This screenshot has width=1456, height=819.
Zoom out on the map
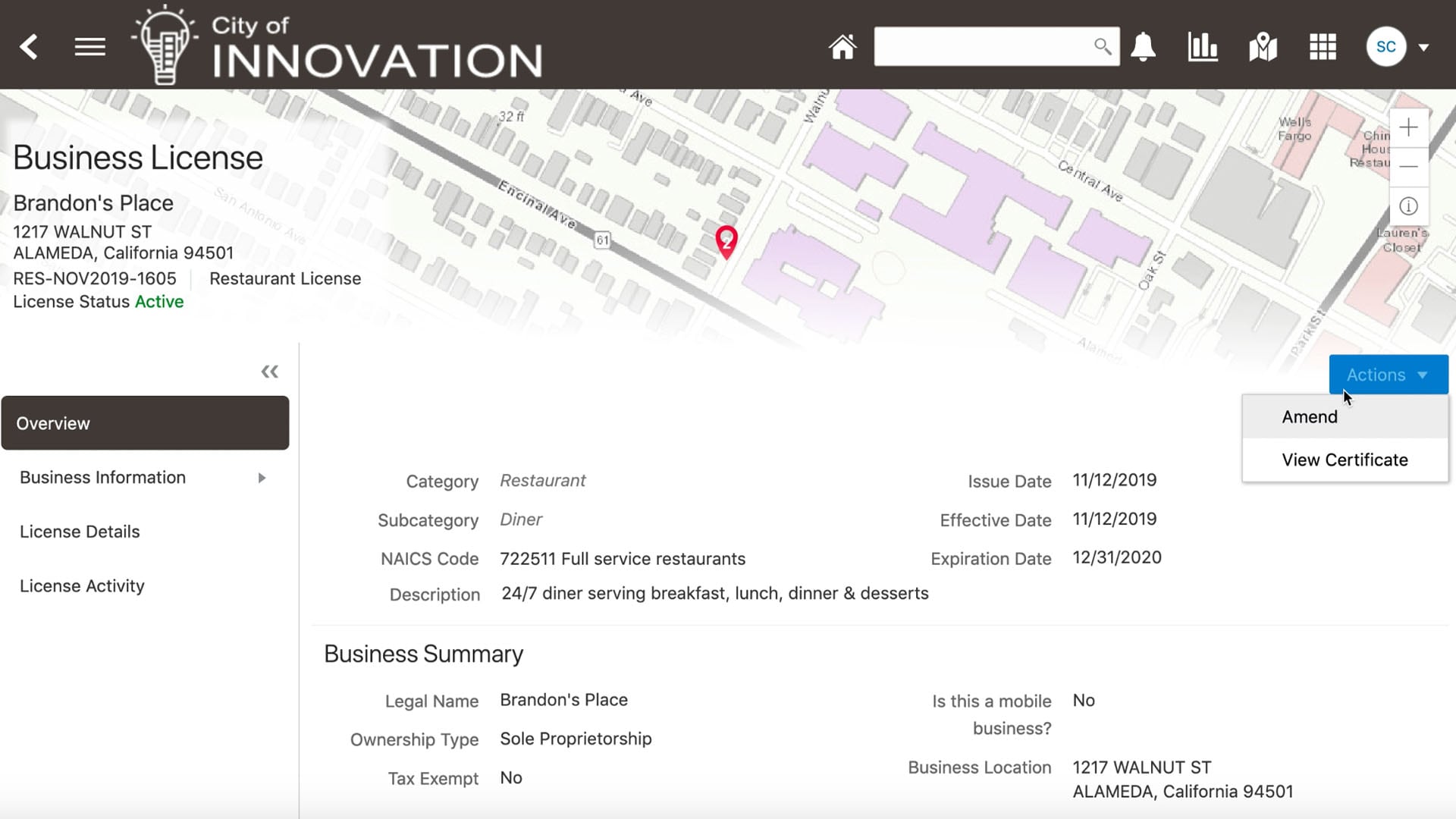click(1408, 166)
